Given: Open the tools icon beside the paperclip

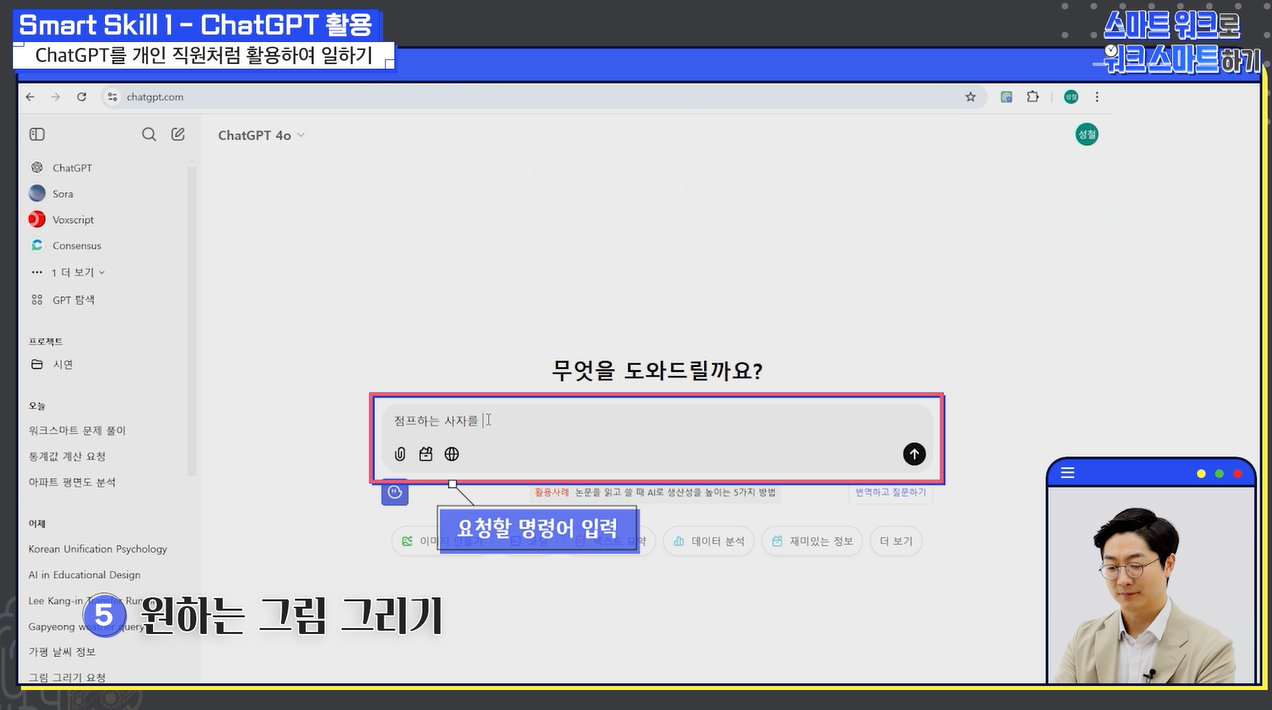Looking at the screenshot, I should click(426, 454).
